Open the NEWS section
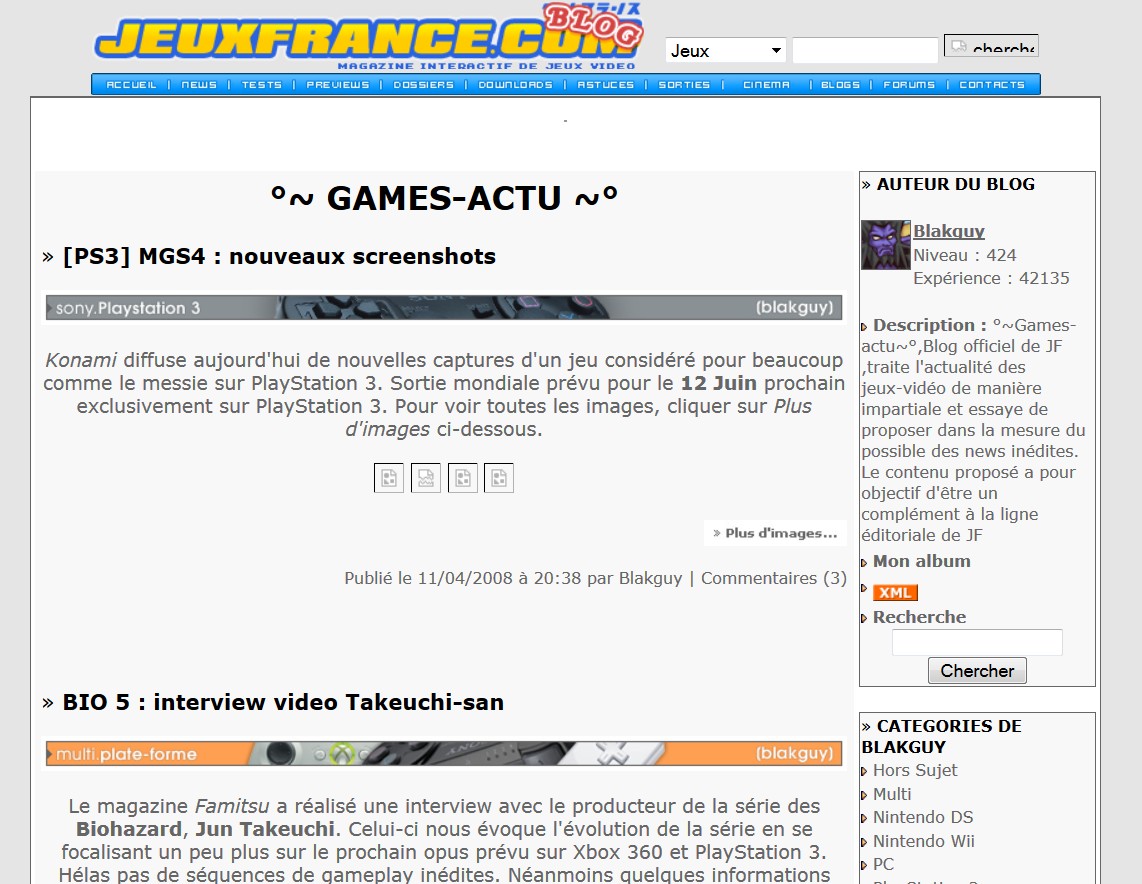The image size is (1142, 884). click(199, 84)
